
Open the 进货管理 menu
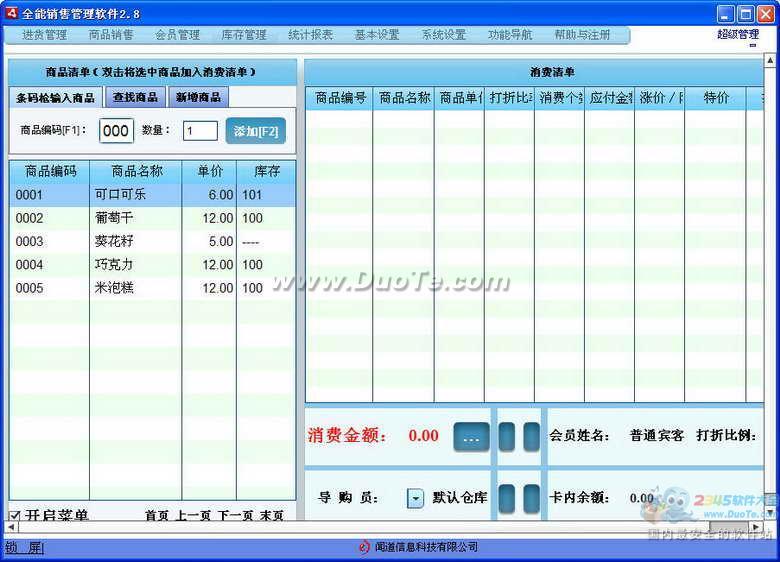pos(44,35)
